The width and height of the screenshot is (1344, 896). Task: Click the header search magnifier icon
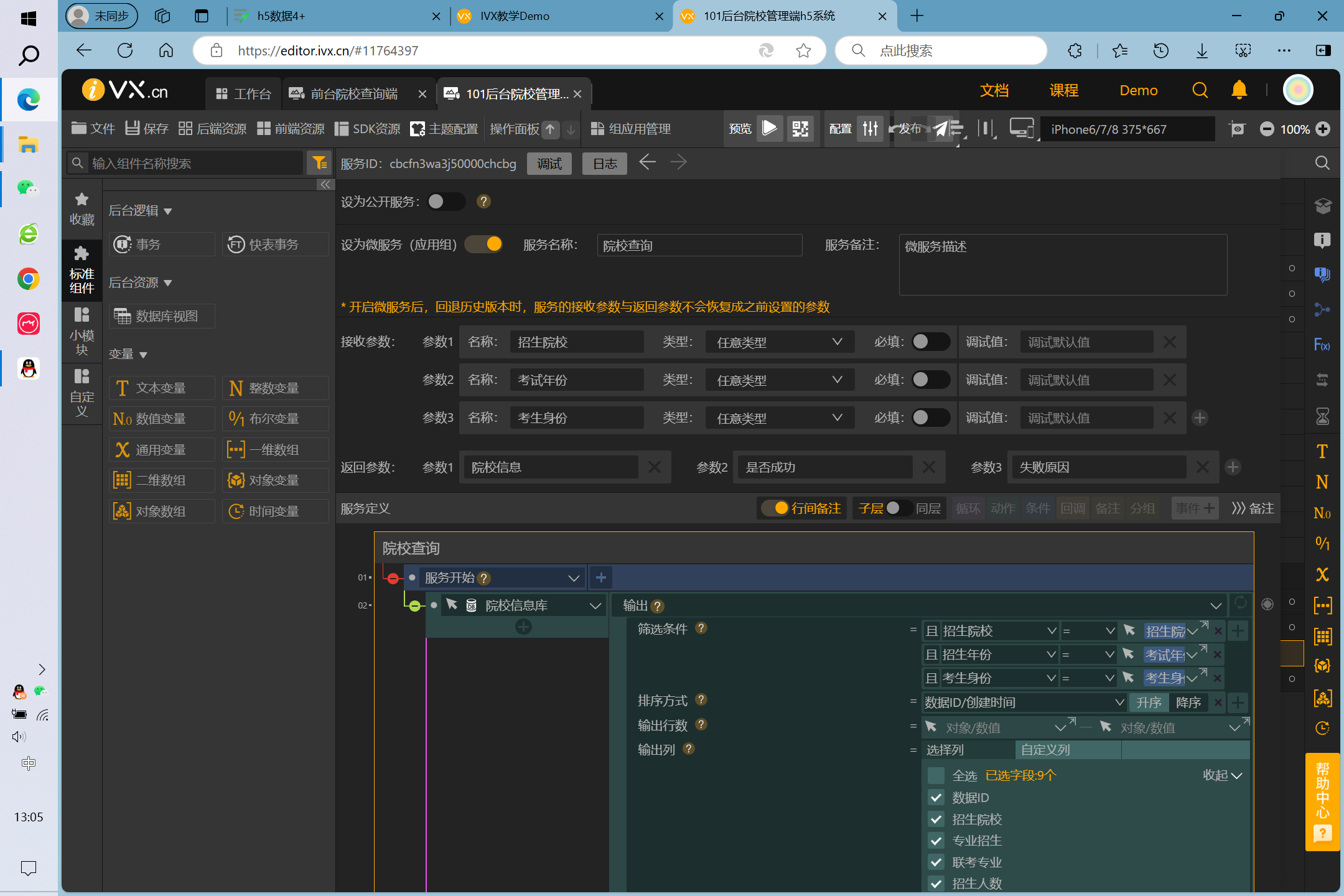(1200, 90)
